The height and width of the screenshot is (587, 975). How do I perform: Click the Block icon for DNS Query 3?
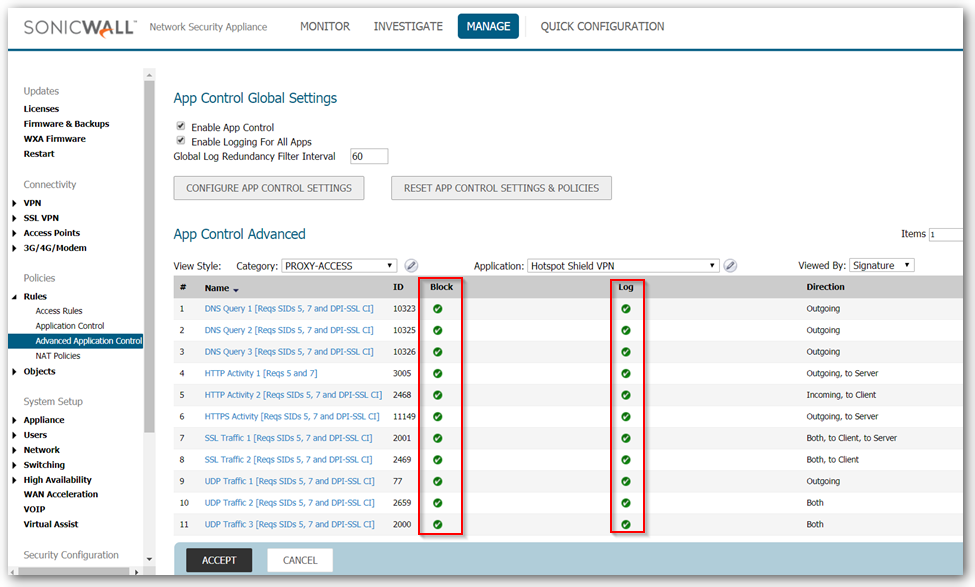pyautogui.click(x=438, y=352)
